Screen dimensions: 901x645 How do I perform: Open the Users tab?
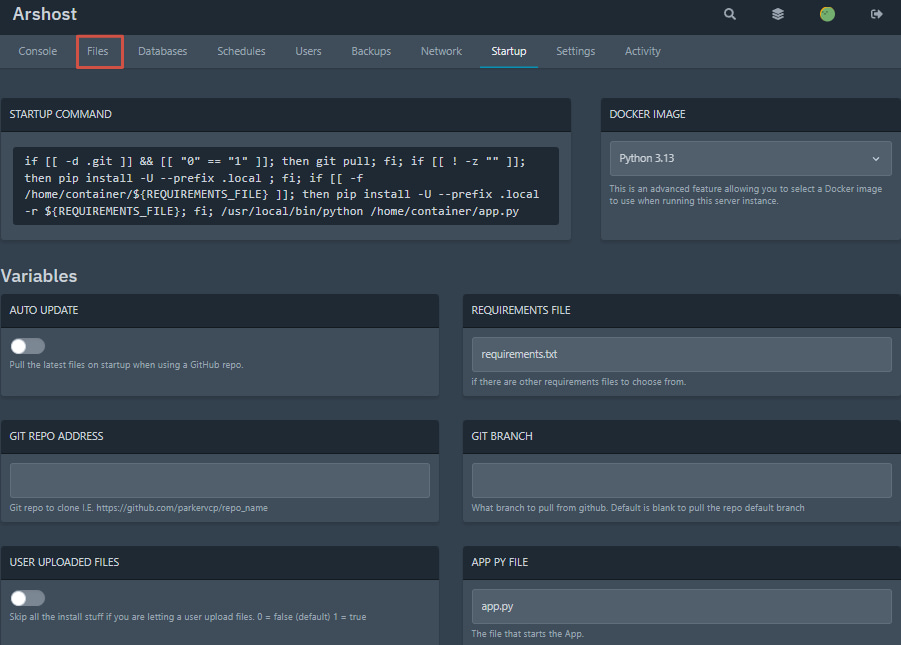308,51
